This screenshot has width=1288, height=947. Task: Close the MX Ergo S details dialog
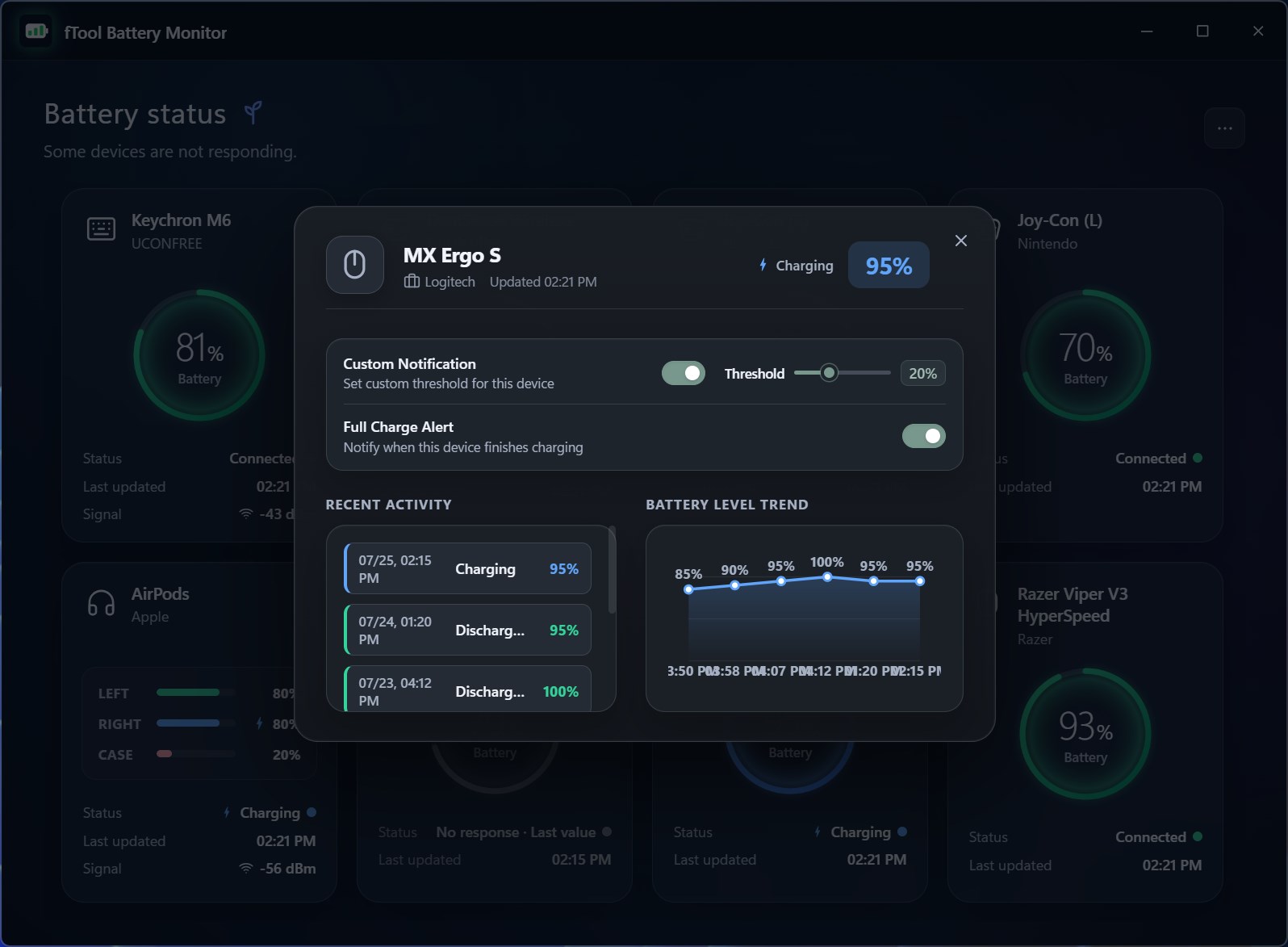coord(960,241)
